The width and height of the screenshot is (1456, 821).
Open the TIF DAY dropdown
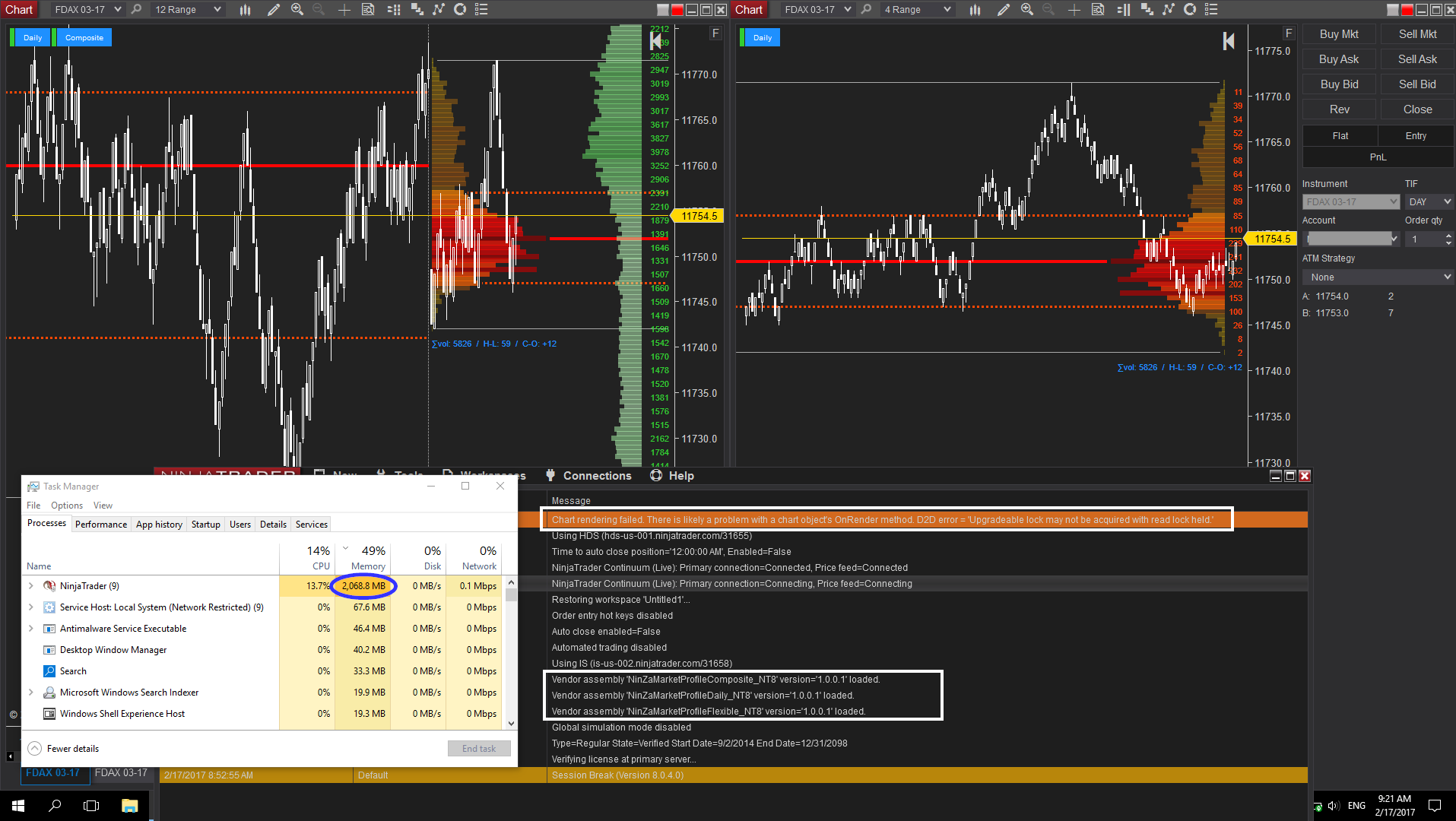point(1429,202)
